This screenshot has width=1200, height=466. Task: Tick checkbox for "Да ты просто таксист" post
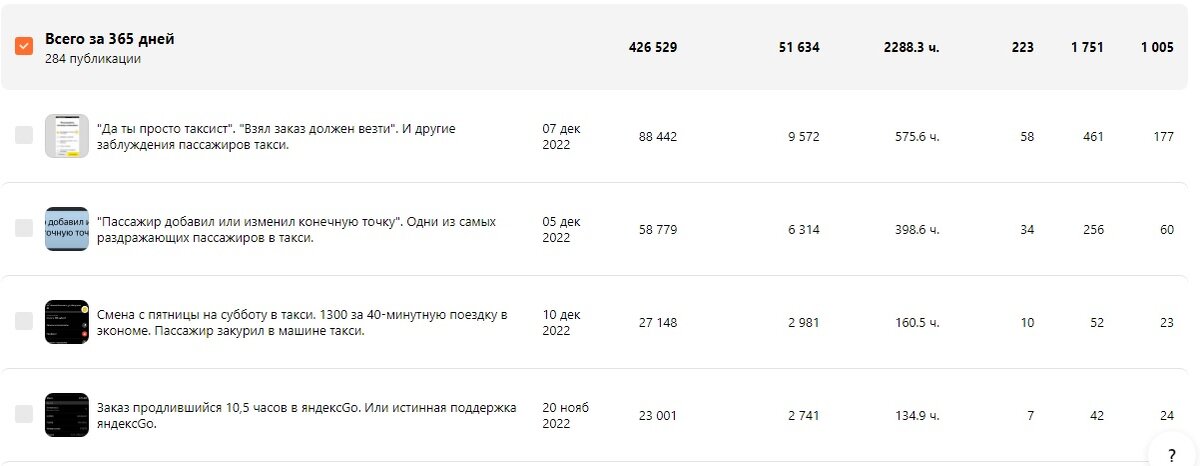[x=24, y=136]
